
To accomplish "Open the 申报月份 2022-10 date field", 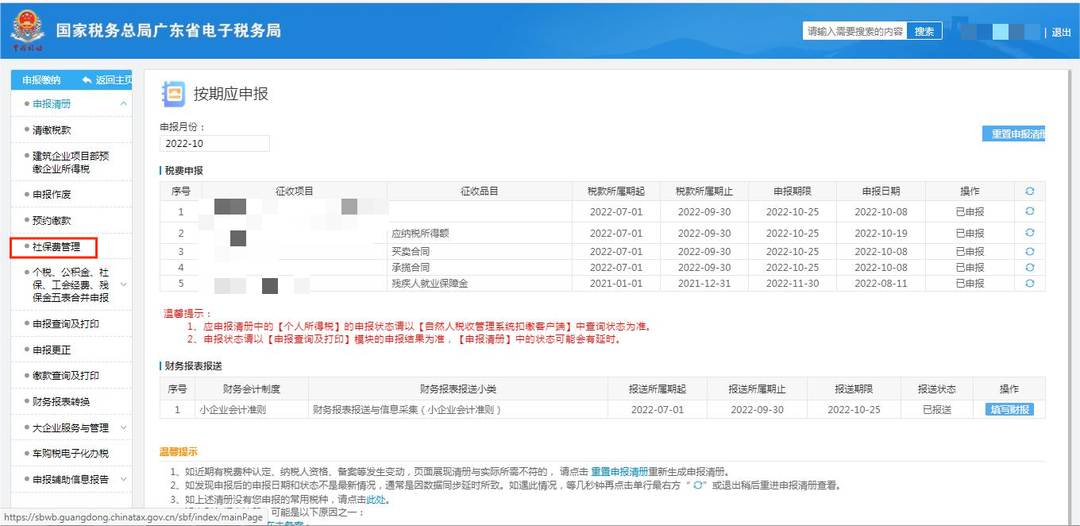I will point(215,143).
